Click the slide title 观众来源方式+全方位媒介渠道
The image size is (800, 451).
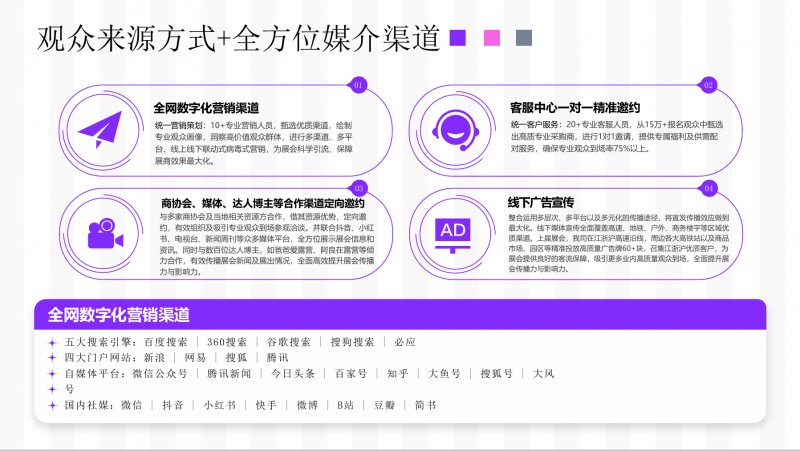pyautogui.click(x=239, y=38)
